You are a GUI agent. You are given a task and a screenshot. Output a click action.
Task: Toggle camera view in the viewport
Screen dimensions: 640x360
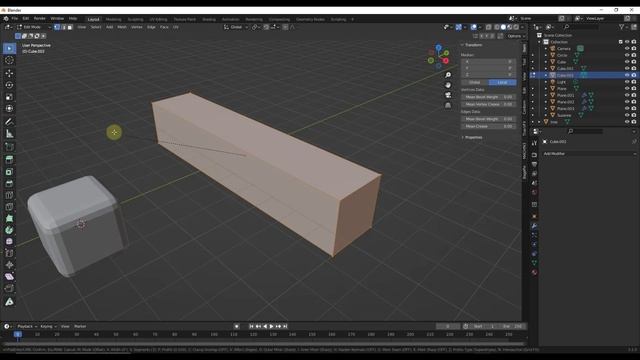tap(448, 95)
